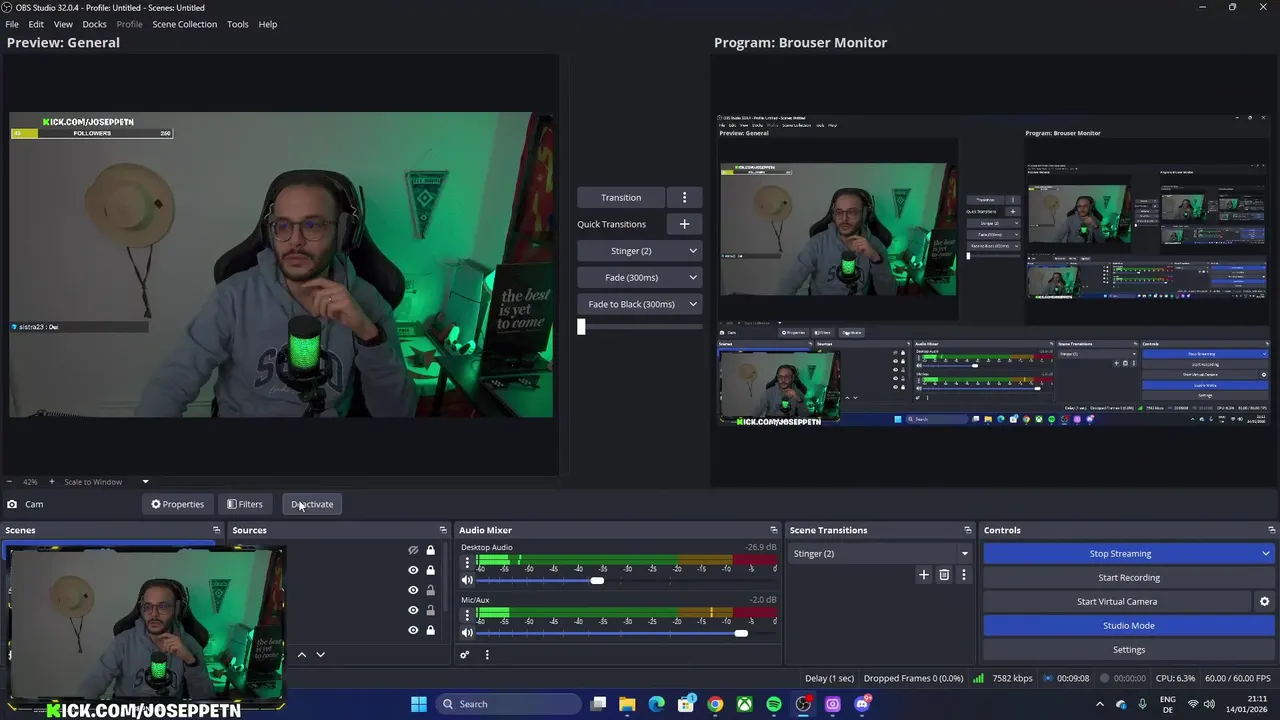Float the Controls dock panel
The image size is (1280, 720).
pos(1271,530)
